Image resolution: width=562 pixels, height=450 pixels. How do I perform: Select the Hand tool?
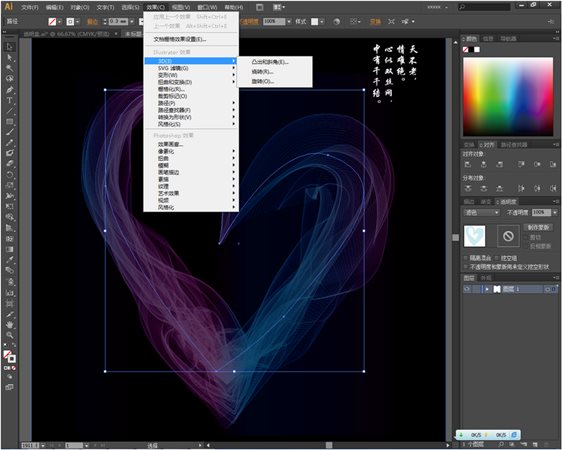pyautogui.click(x=9, y=325)
